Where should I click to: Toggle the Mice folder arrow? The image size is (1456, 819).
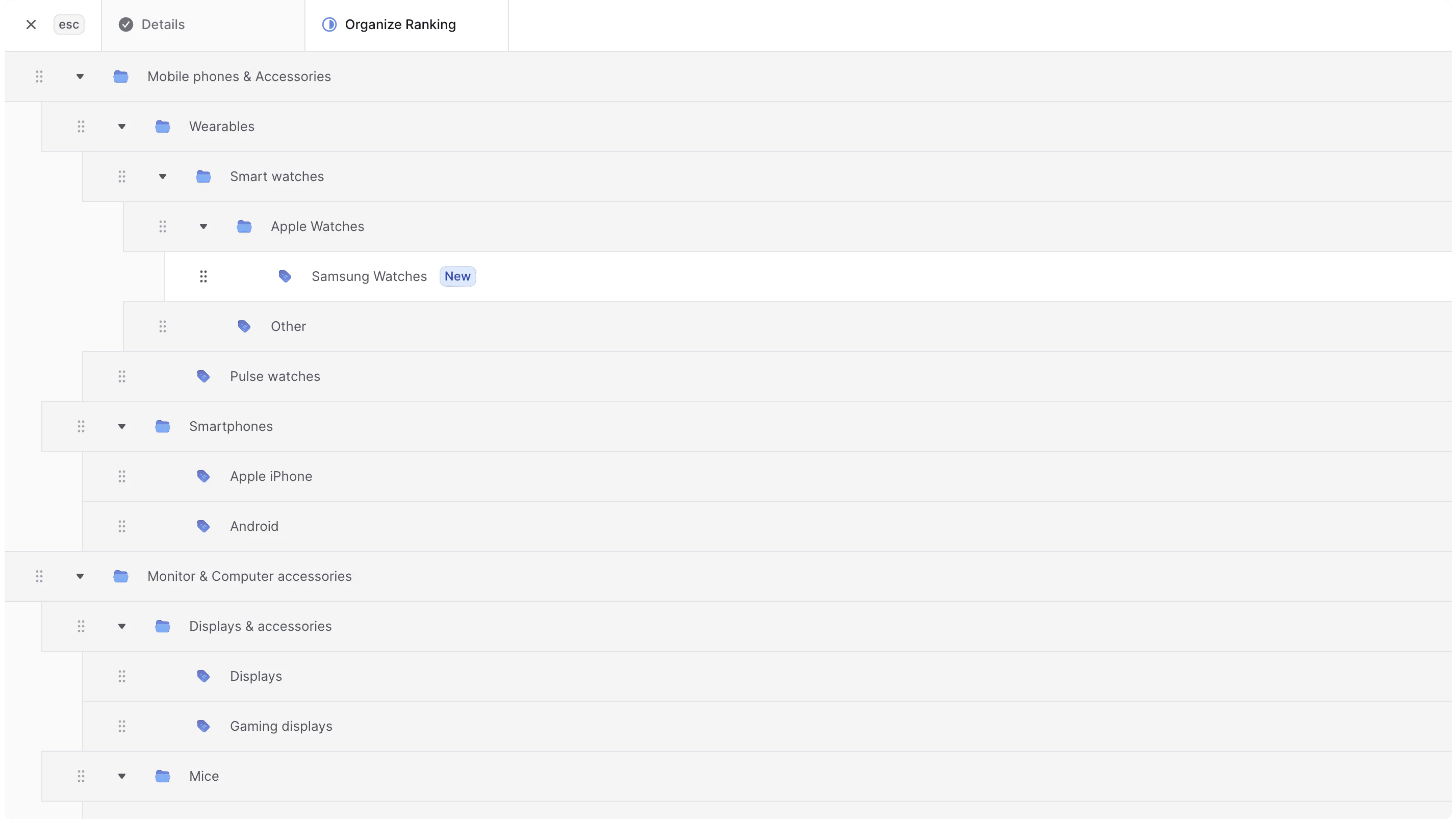[x=121, y=776]
